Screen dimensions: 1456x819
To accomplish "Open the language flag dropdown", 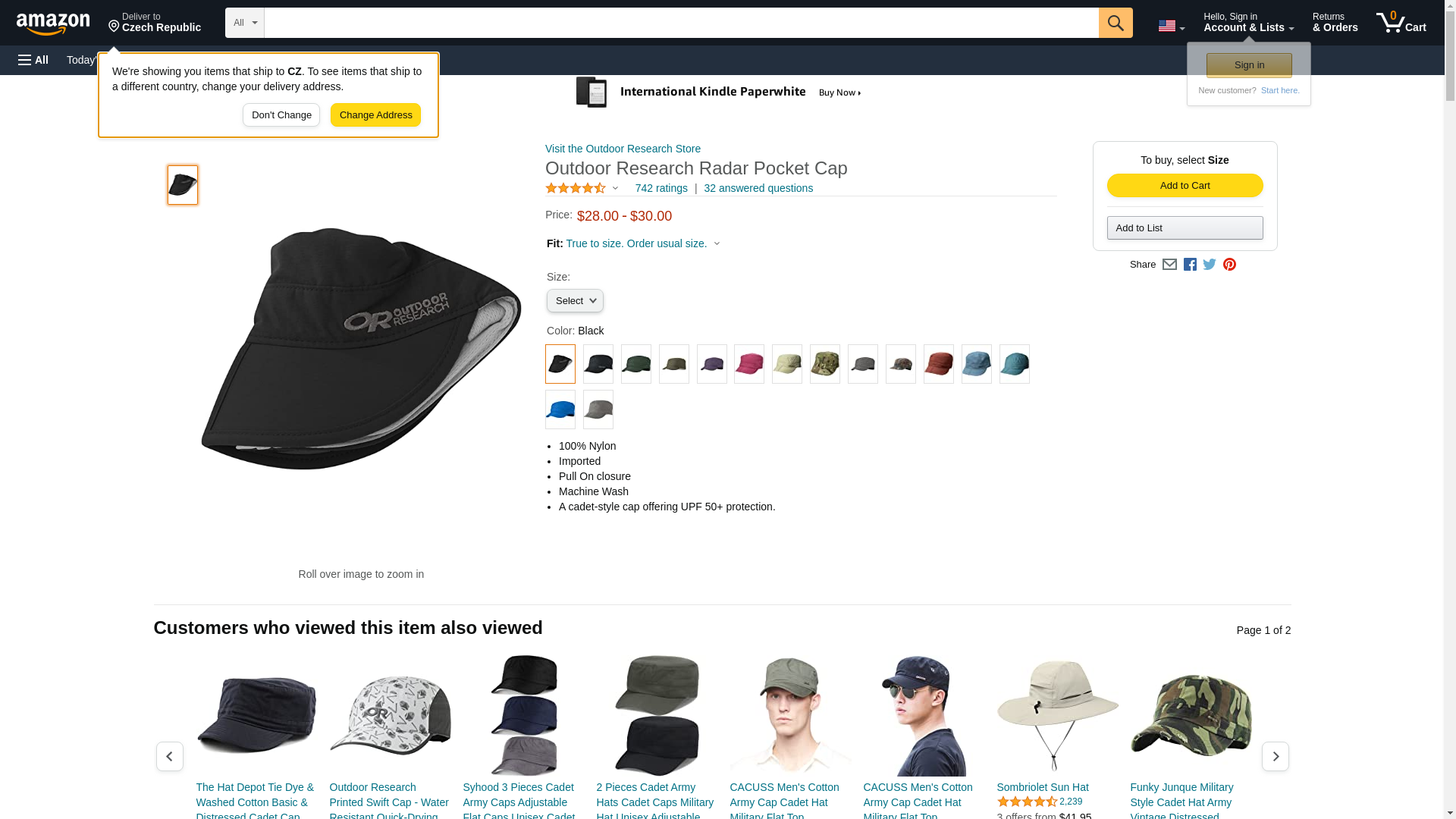I will (x=1172, y=27).
